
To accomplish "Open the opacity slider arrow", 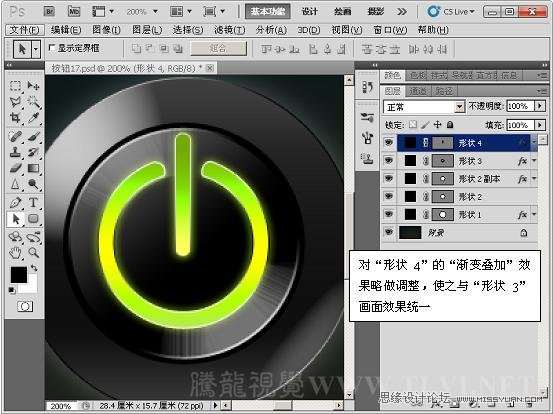I will tap(540, 106).
